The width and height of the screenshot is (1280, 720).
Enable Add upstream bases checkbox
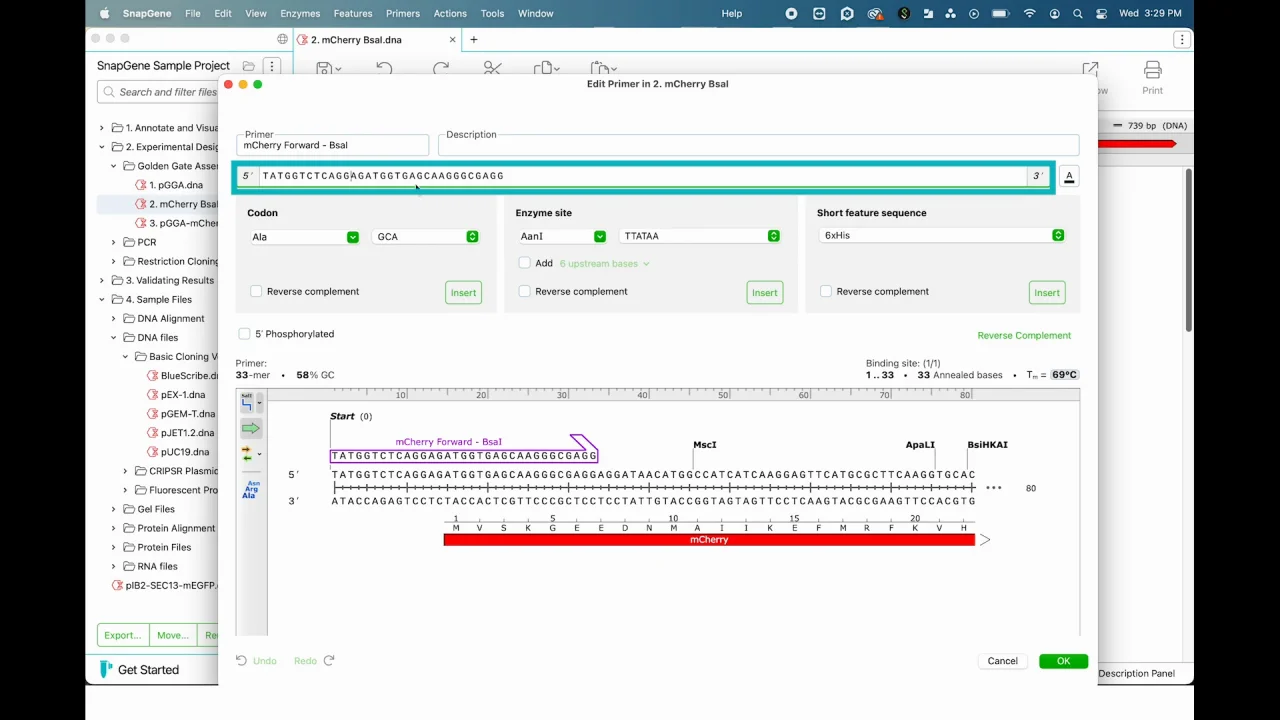[525, 263]
